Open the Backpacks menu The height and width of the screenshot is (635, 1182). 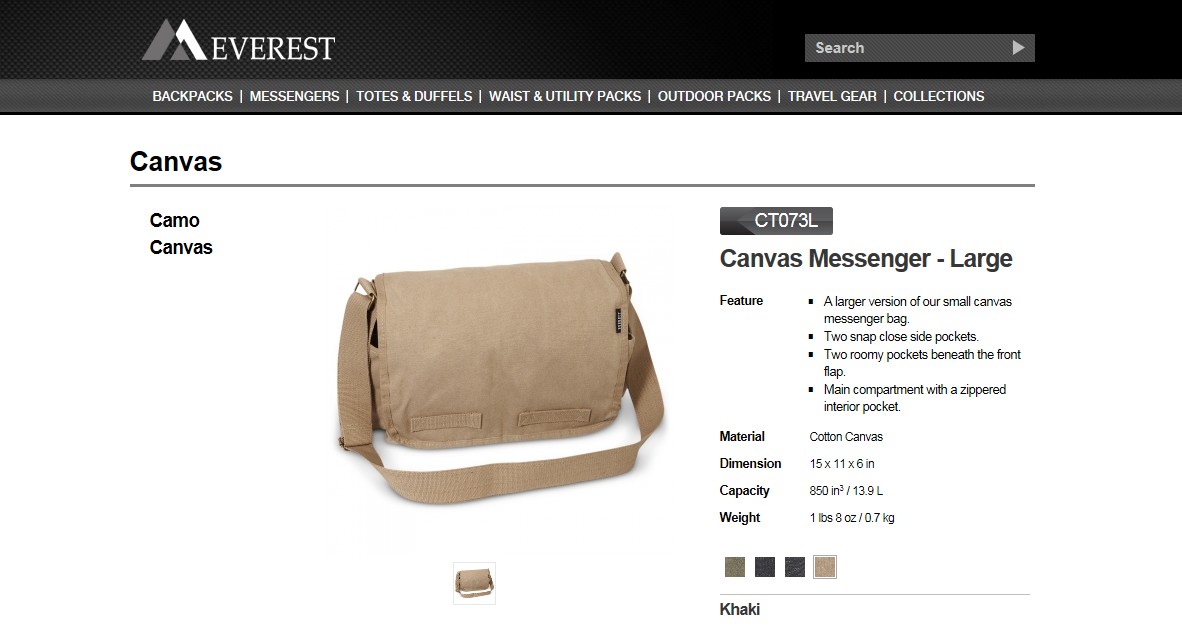[x=192, y=97]
